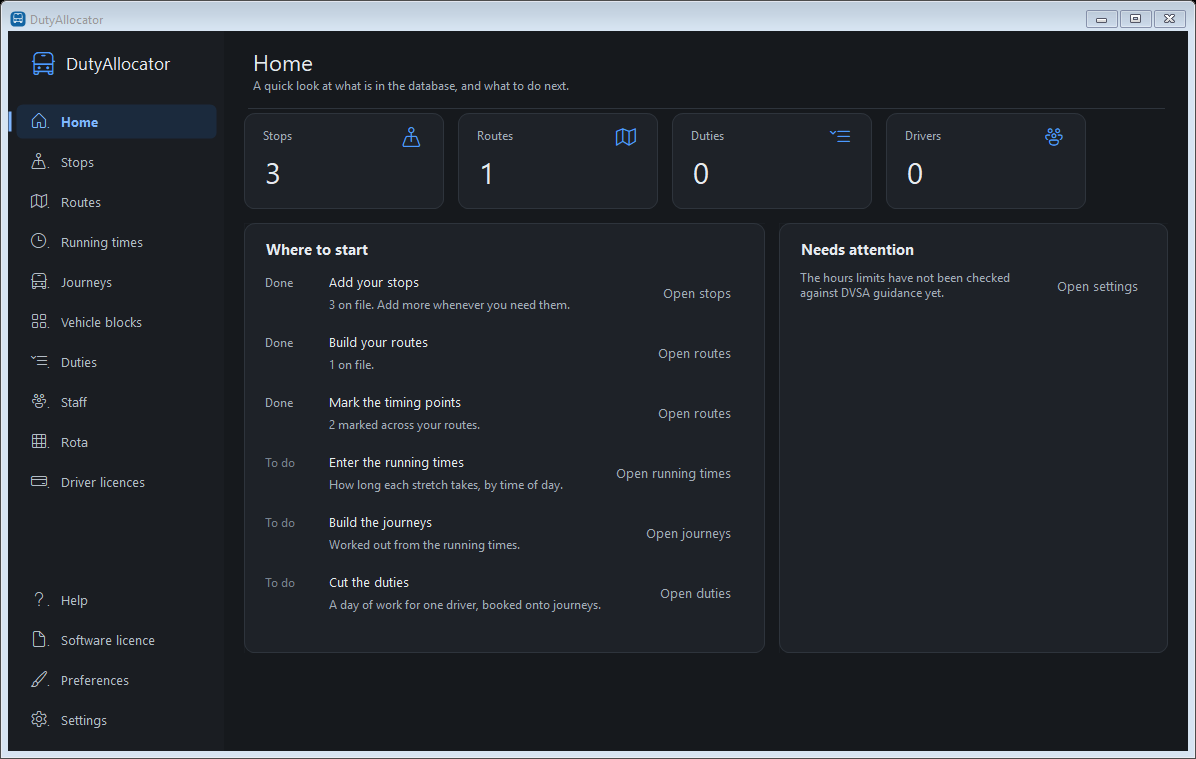Click the Driver licences card icon

coord(40,481)
